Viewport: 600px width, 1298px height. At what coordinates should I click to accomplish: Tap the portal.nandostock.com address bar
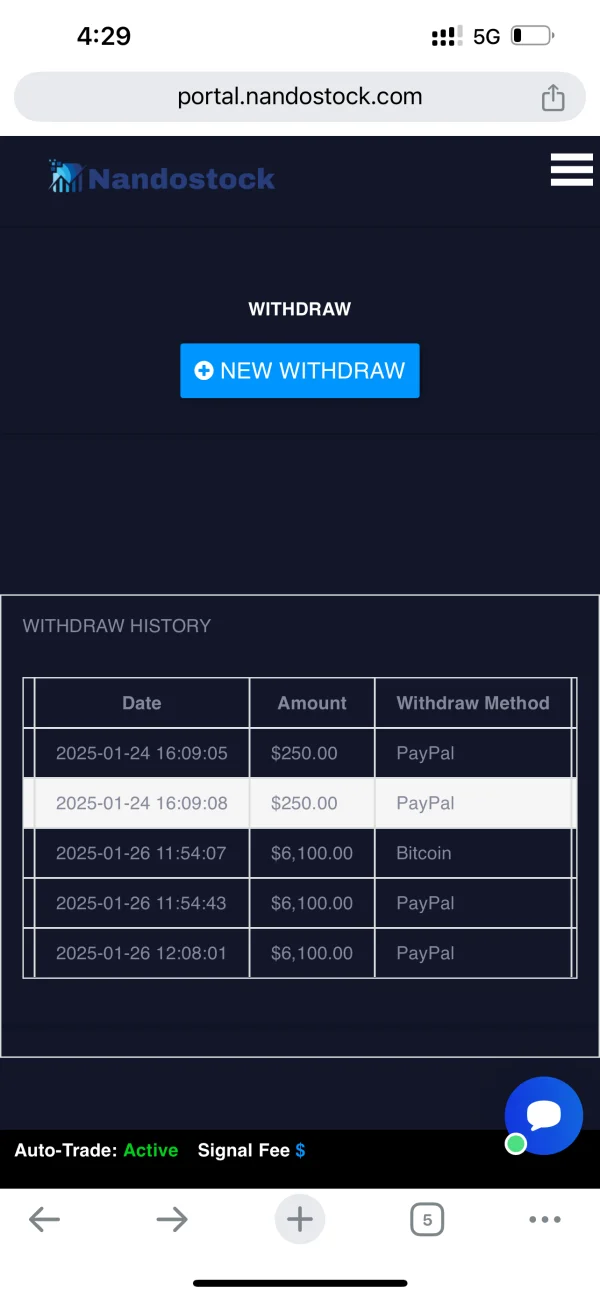[299, 97]
